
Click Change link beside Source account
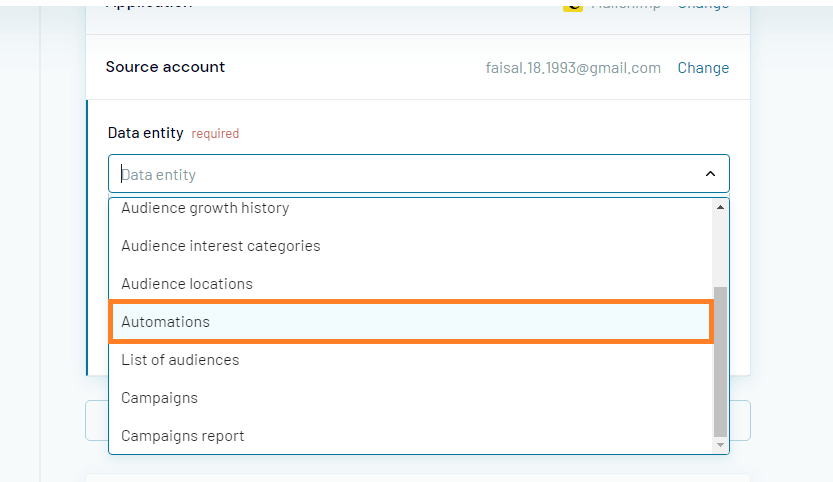click(x=703, y=68)
